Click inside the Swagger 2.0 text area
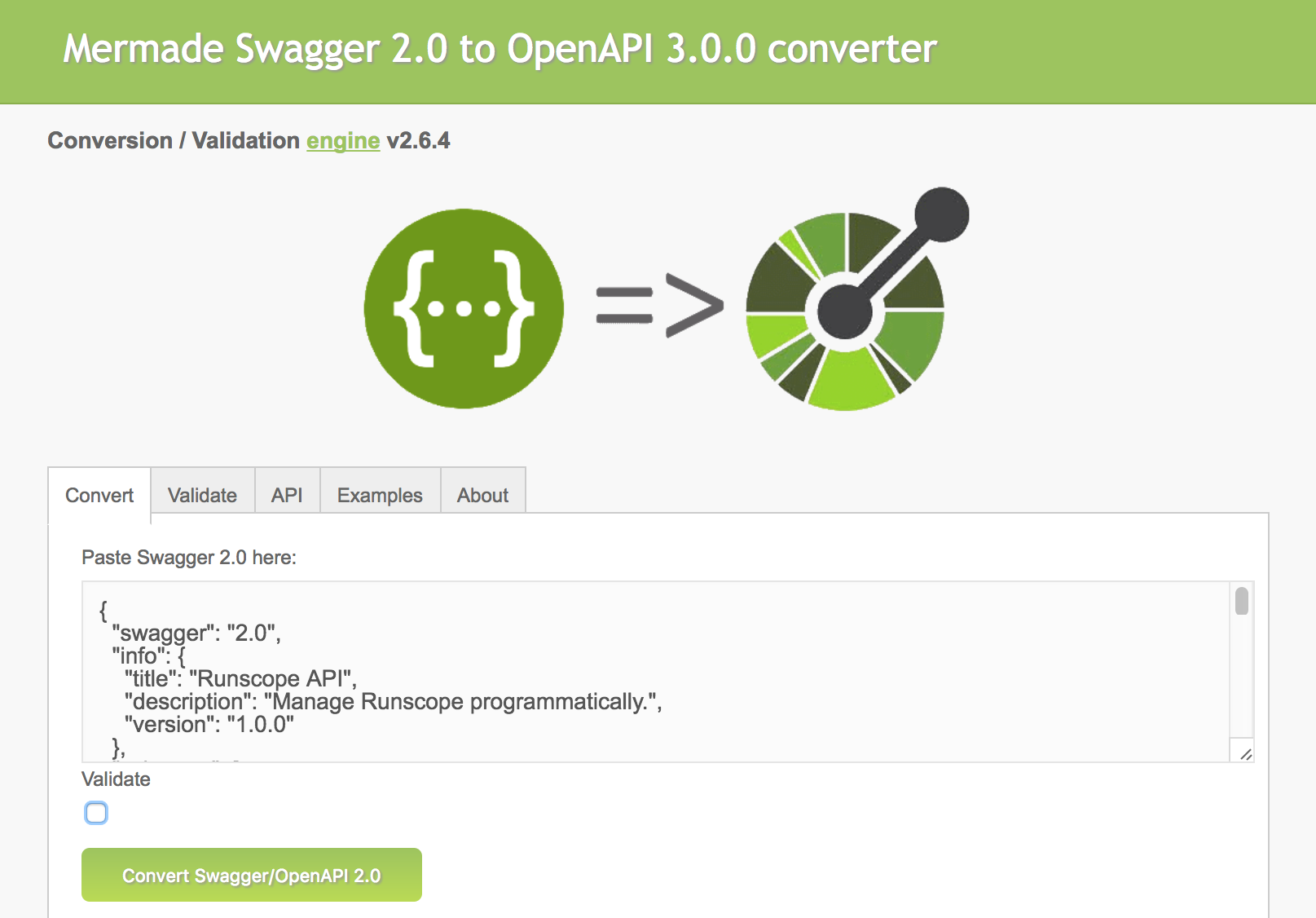Image resolution: width=1316 pixels, height=918 pixels. point(656,672)
